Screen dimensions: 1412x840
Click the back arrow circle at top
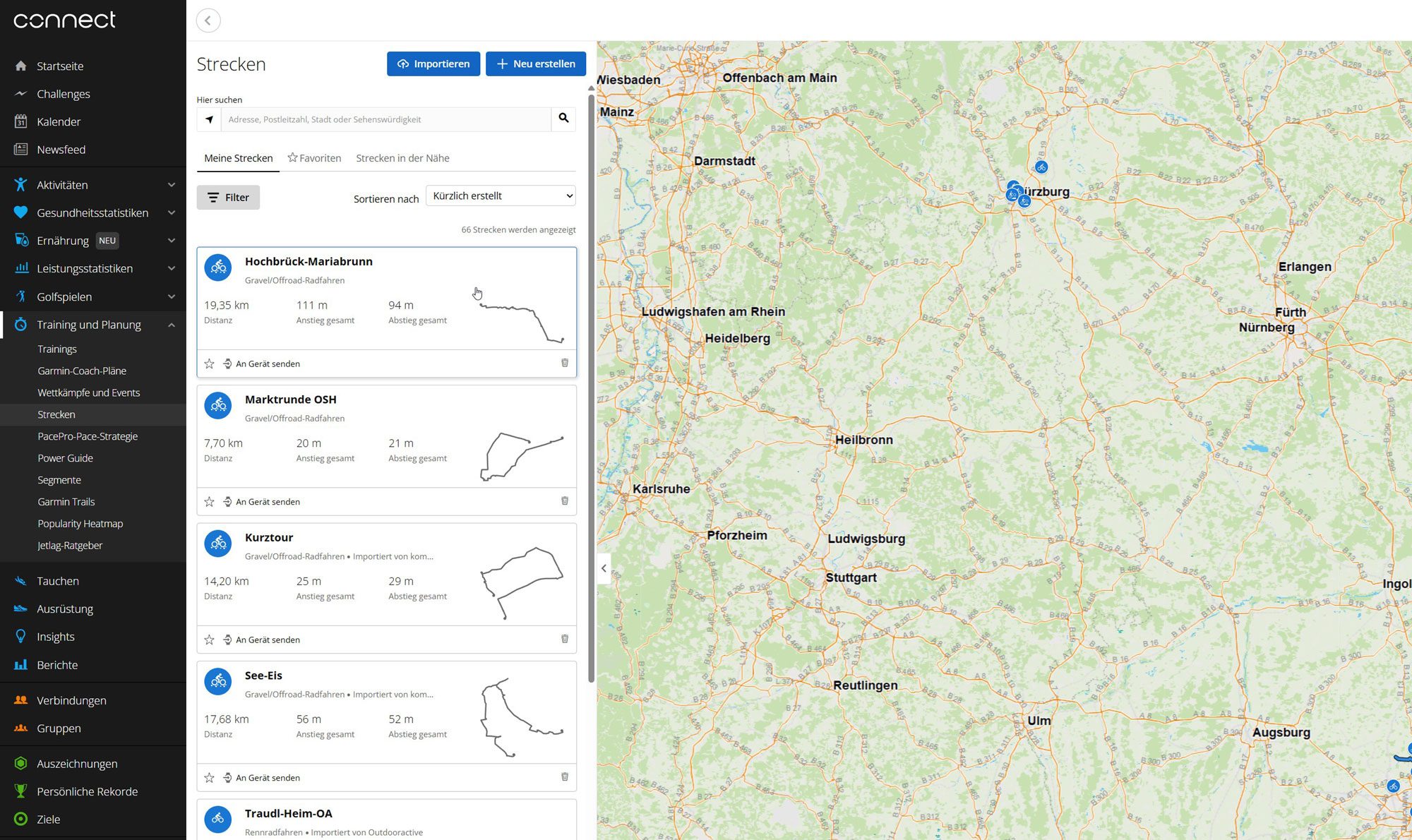[x=208, y=20]
